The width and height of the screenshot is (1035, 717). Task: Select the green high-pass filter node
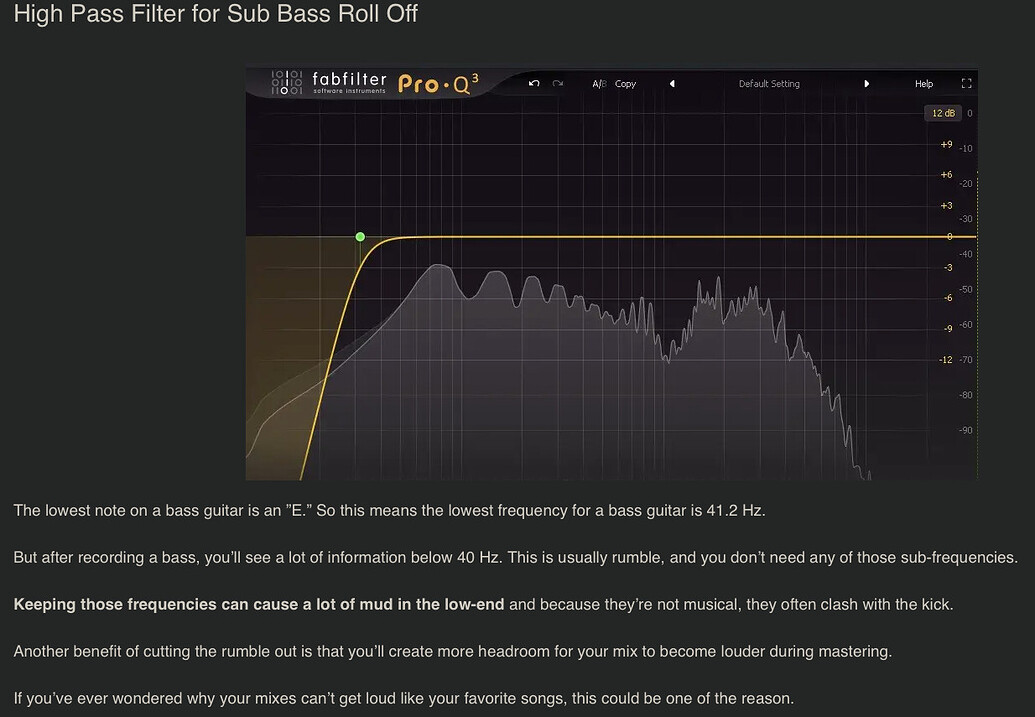360,236
